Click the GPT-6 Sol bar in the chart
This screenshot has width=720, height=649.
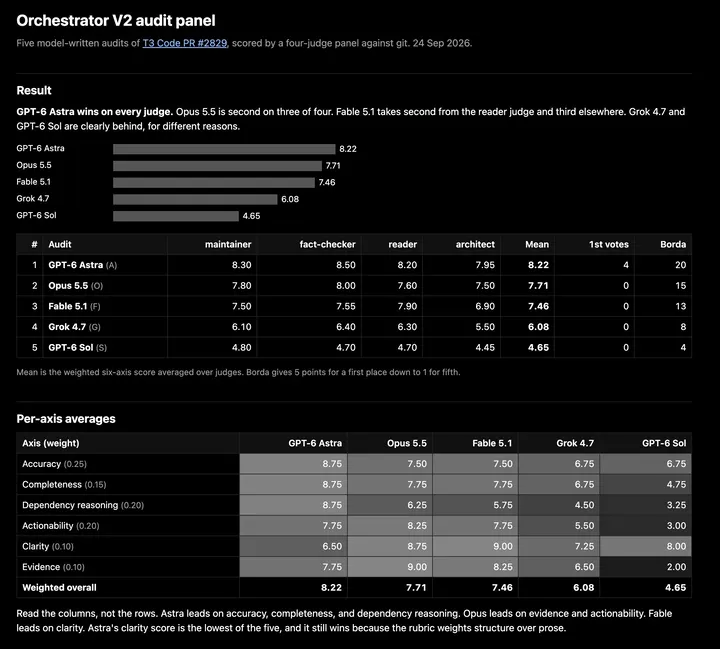click(176, 216)
